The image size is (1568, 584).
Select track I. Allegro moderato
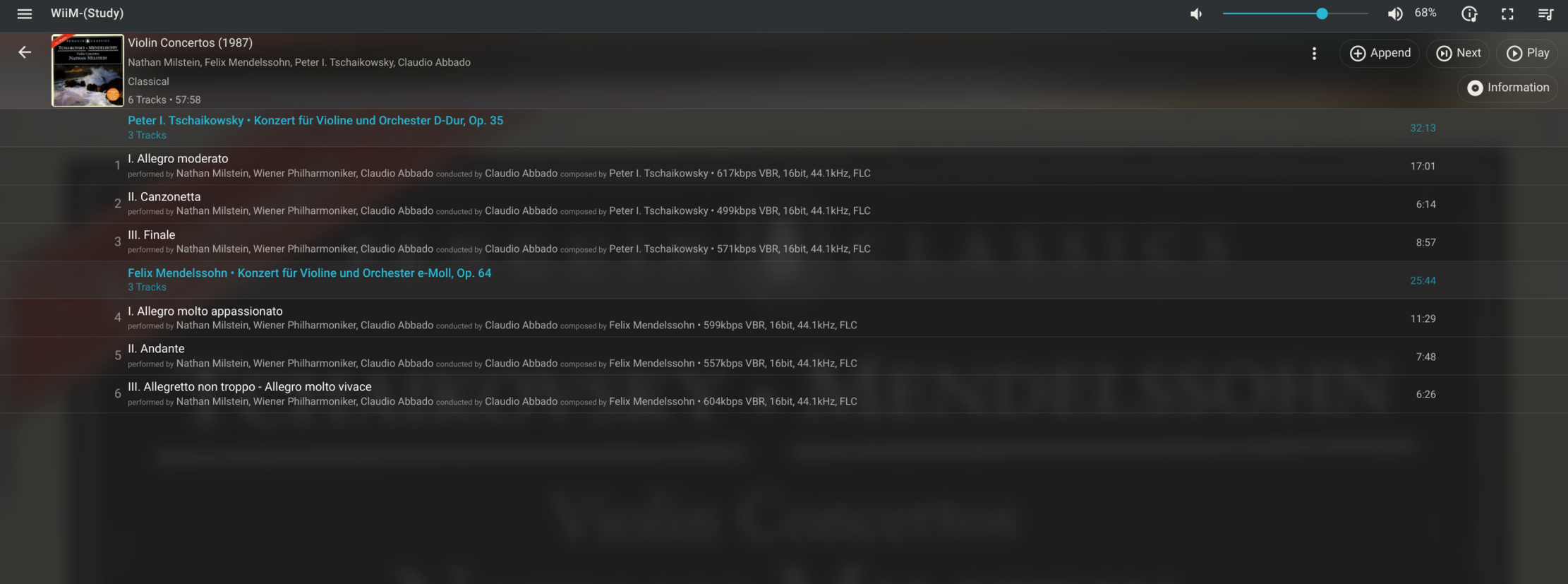coord(178,159)
